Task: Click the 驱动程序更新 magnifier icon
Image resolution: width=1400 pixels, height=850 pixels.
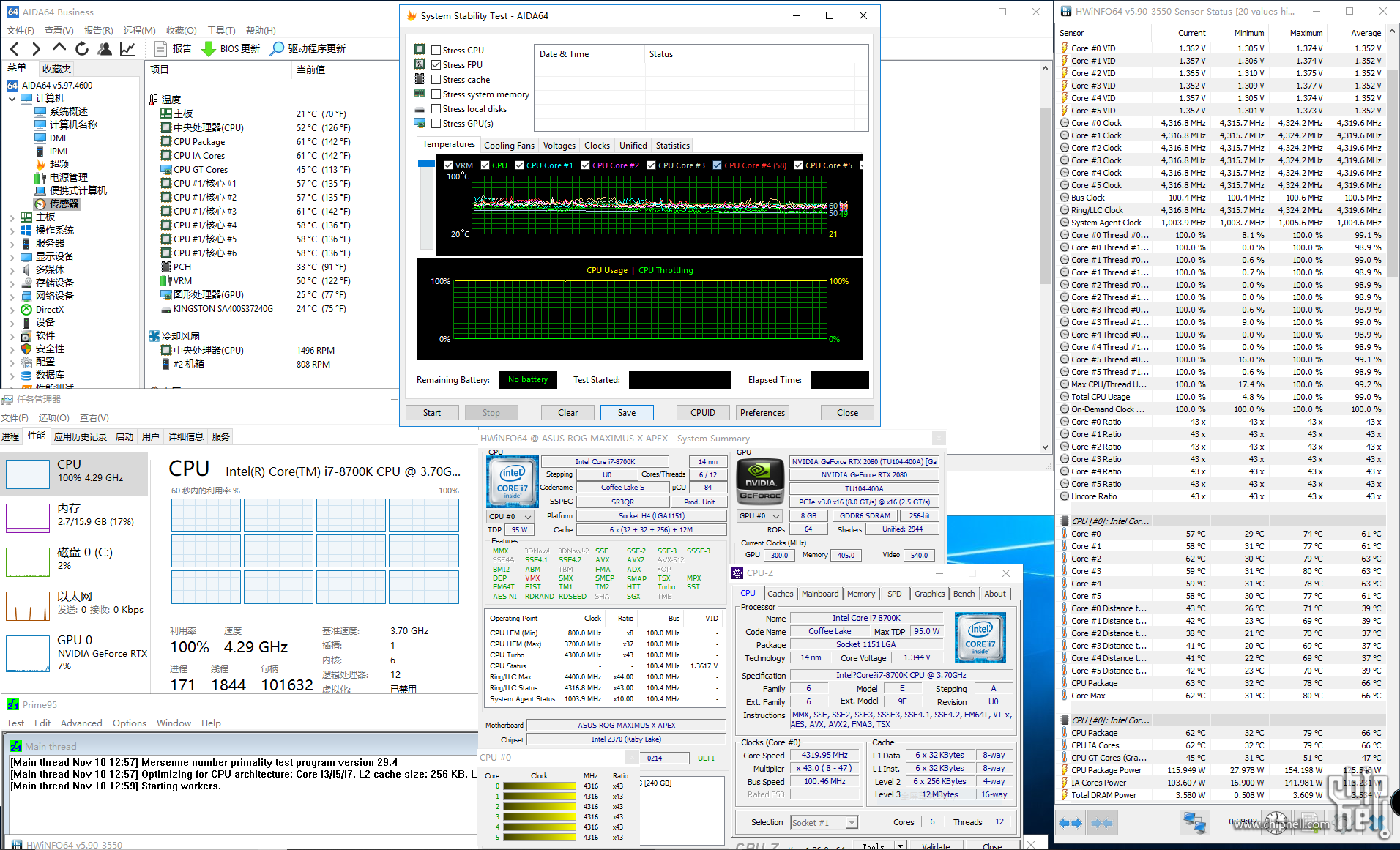Action: (x=277, y=48)
